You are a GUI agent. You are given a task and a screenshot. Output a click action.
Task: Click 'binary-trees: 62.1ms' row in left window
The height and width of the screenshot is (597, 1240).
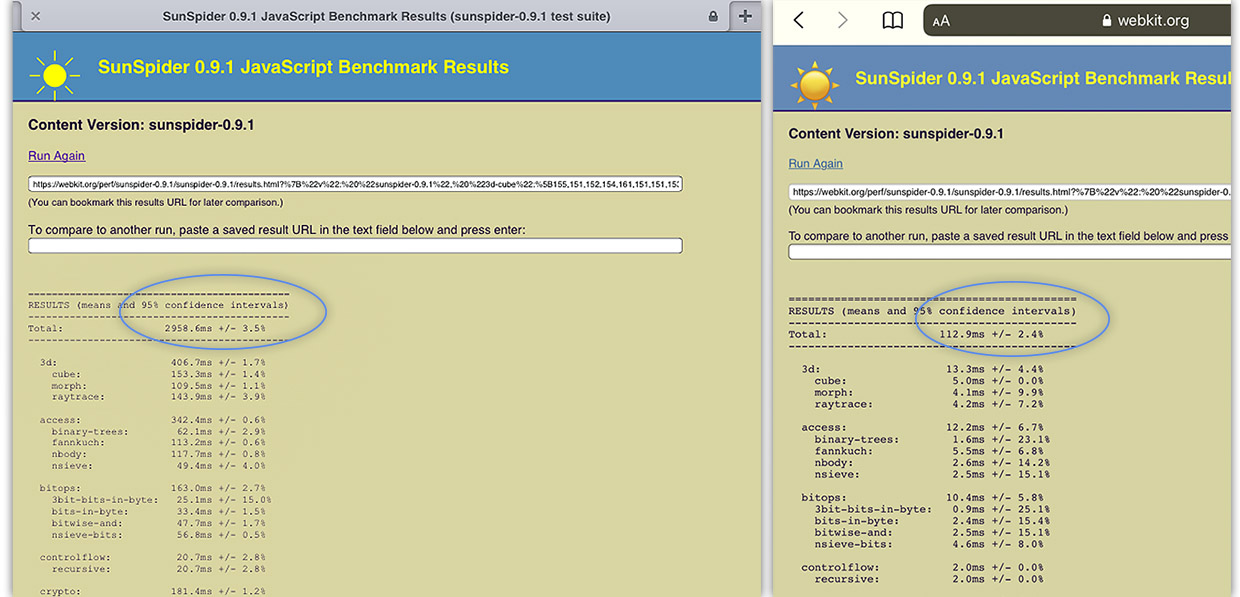(x=158, y=432)
